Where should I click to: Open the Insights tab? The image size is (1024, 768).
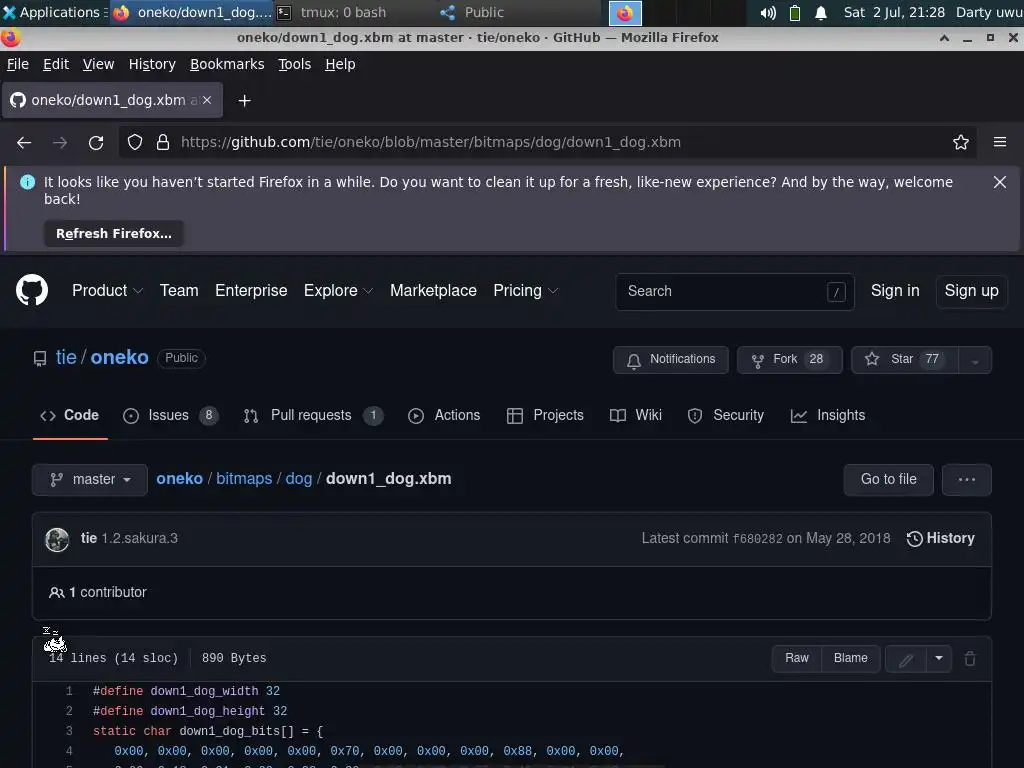[827, 415]
